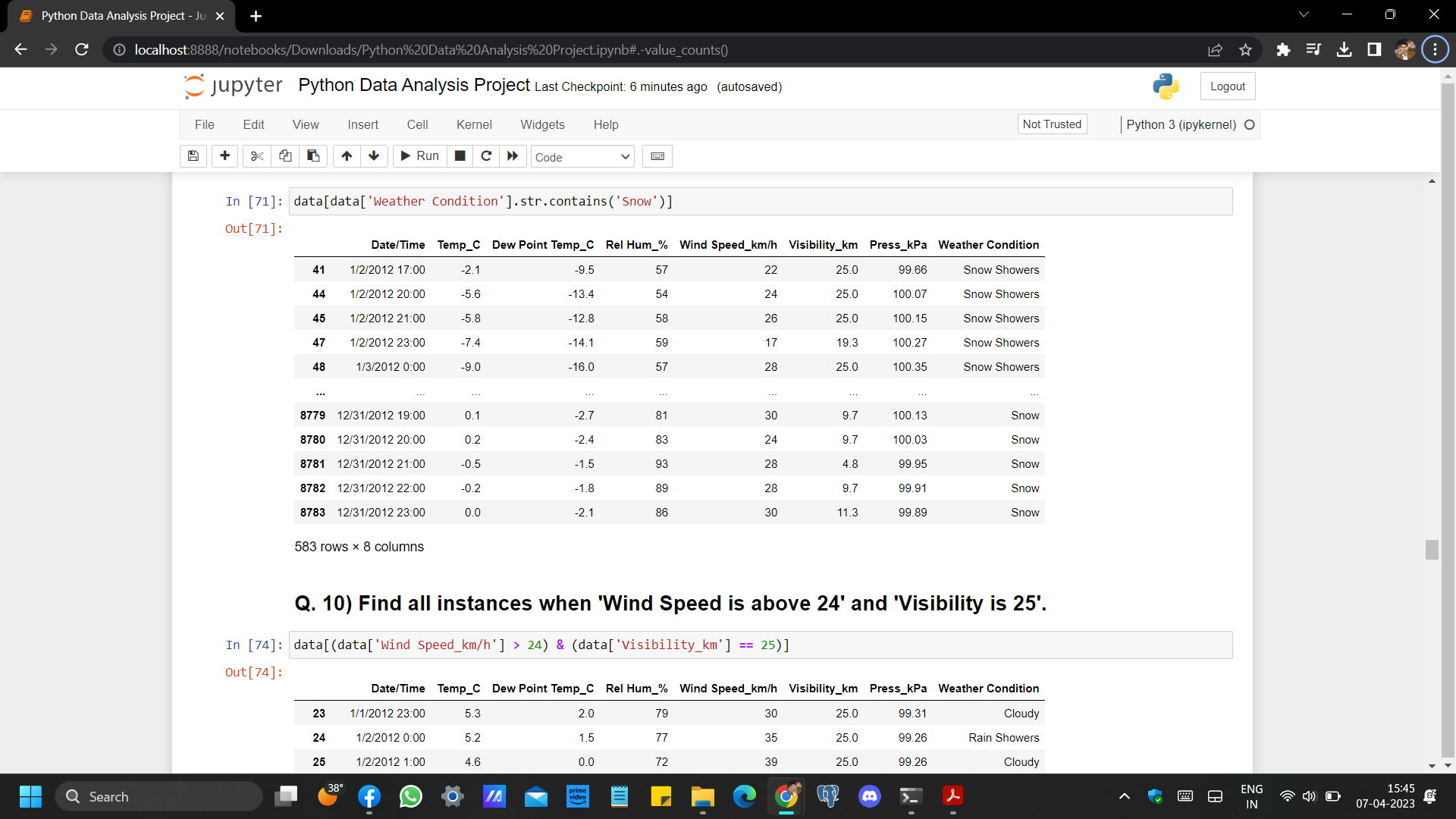Show hidden system tray icons chevron
The image size is (1456, 819).
(x=1125, y=796)
